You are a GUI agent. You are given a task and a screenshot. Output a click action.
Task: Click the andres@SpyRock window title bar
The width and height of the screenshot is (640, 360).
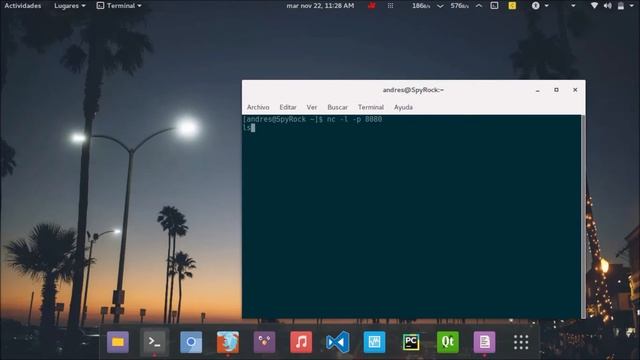click(x=413, y=90)
